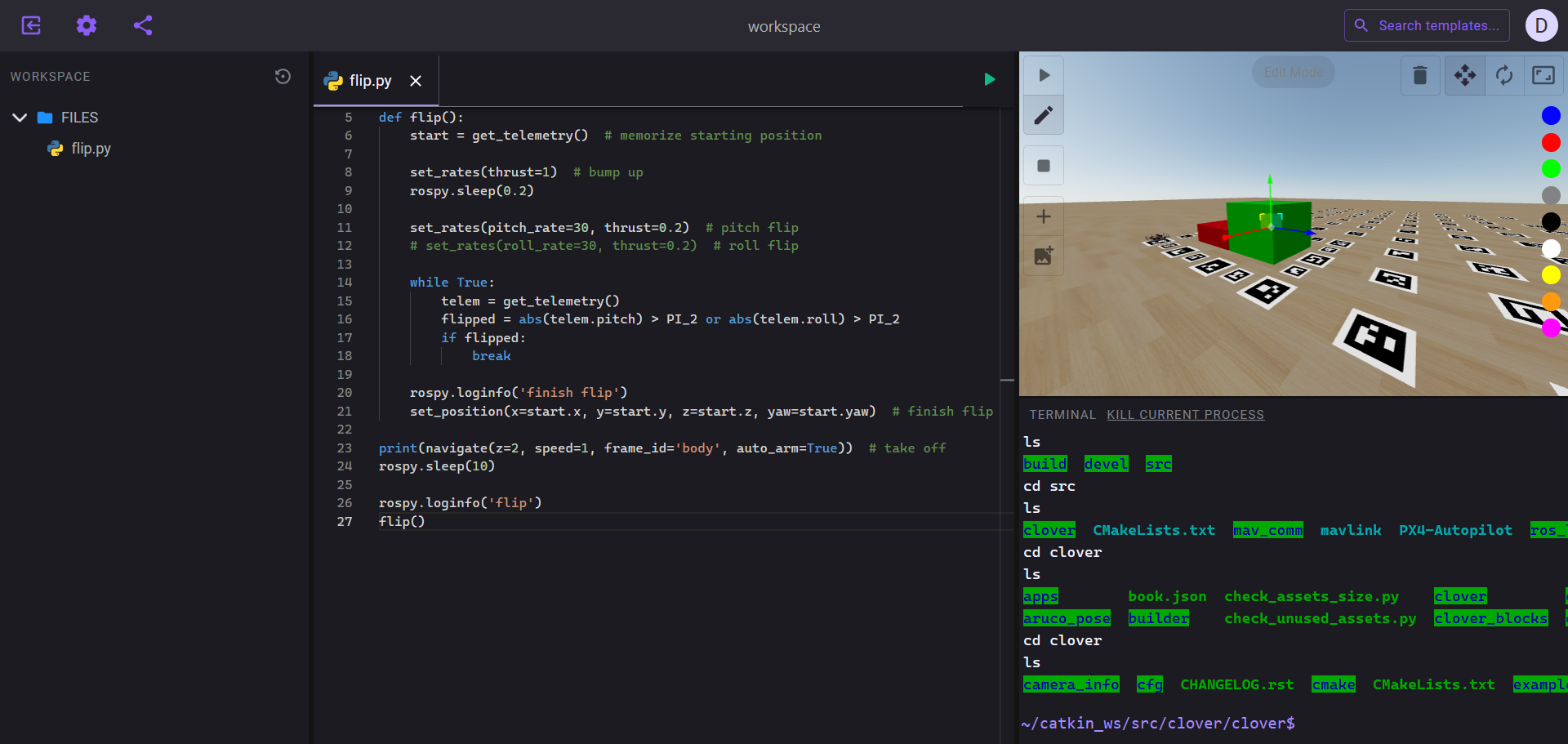Open flip.py in the file tree
The image size is (1568, 744).
[91, 149]
